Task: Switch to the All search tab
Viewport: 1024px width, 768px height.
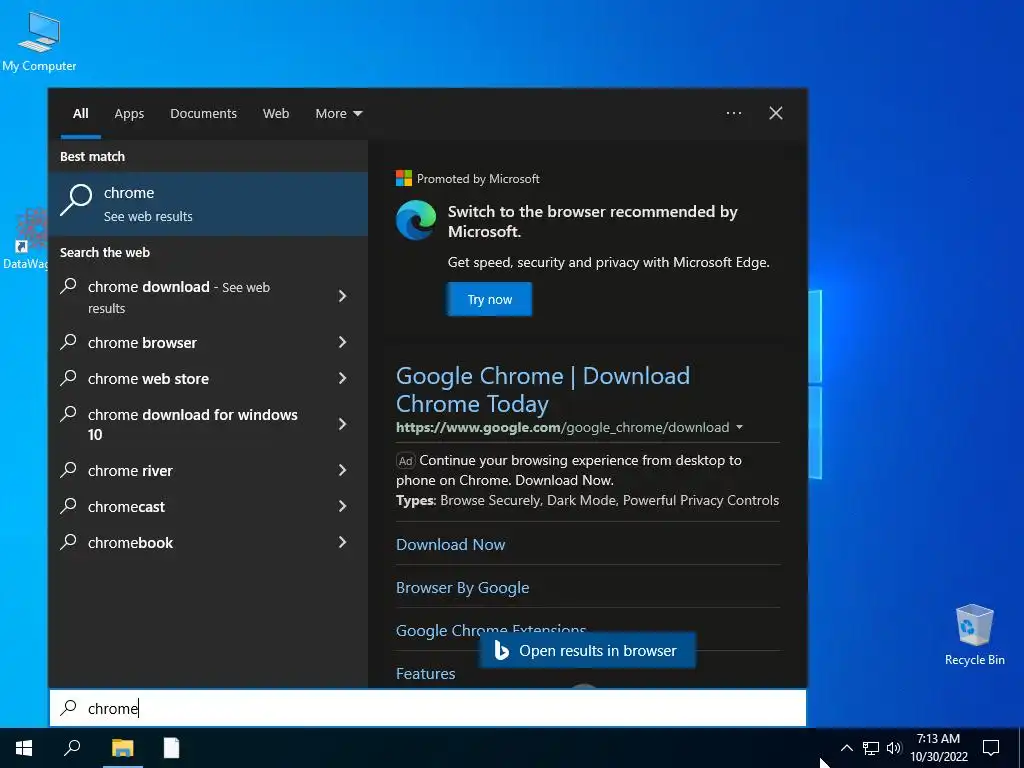Action: [x=81, y=114]
